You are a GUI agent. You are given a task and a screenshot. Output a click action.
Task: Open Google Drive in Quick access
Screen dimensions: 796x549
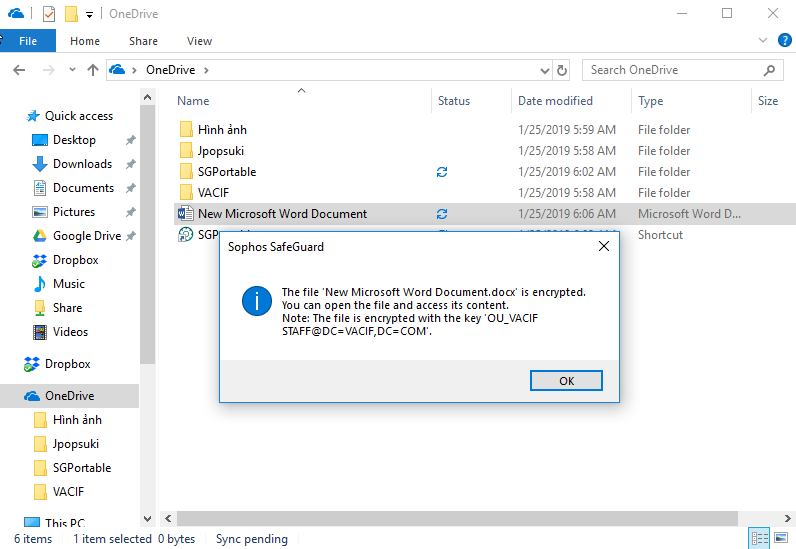point(87,236)
